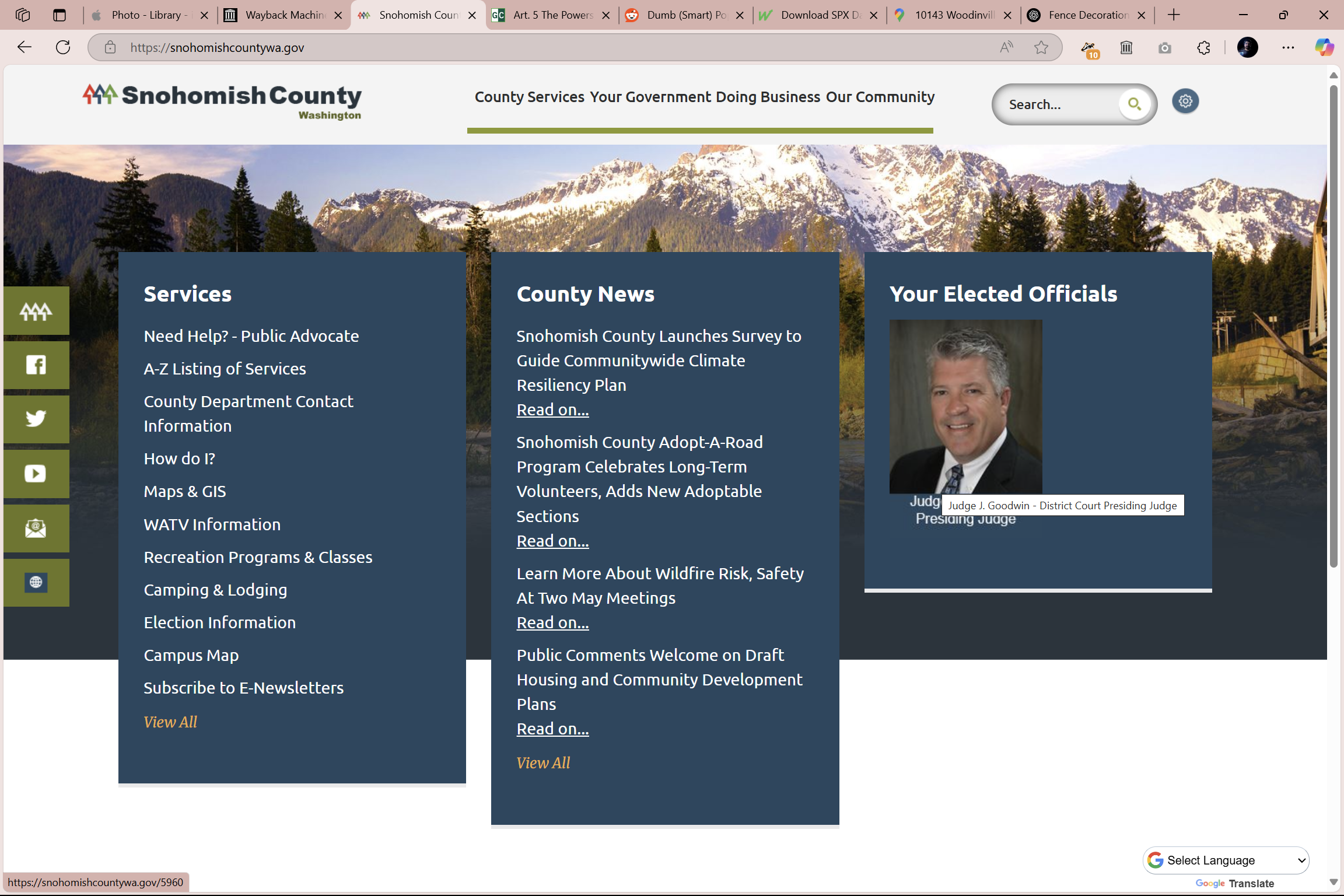This screenshot has width=1344, height=896.
Task: Add page to favorites star icon
Action: click(x=1041, y=47)
